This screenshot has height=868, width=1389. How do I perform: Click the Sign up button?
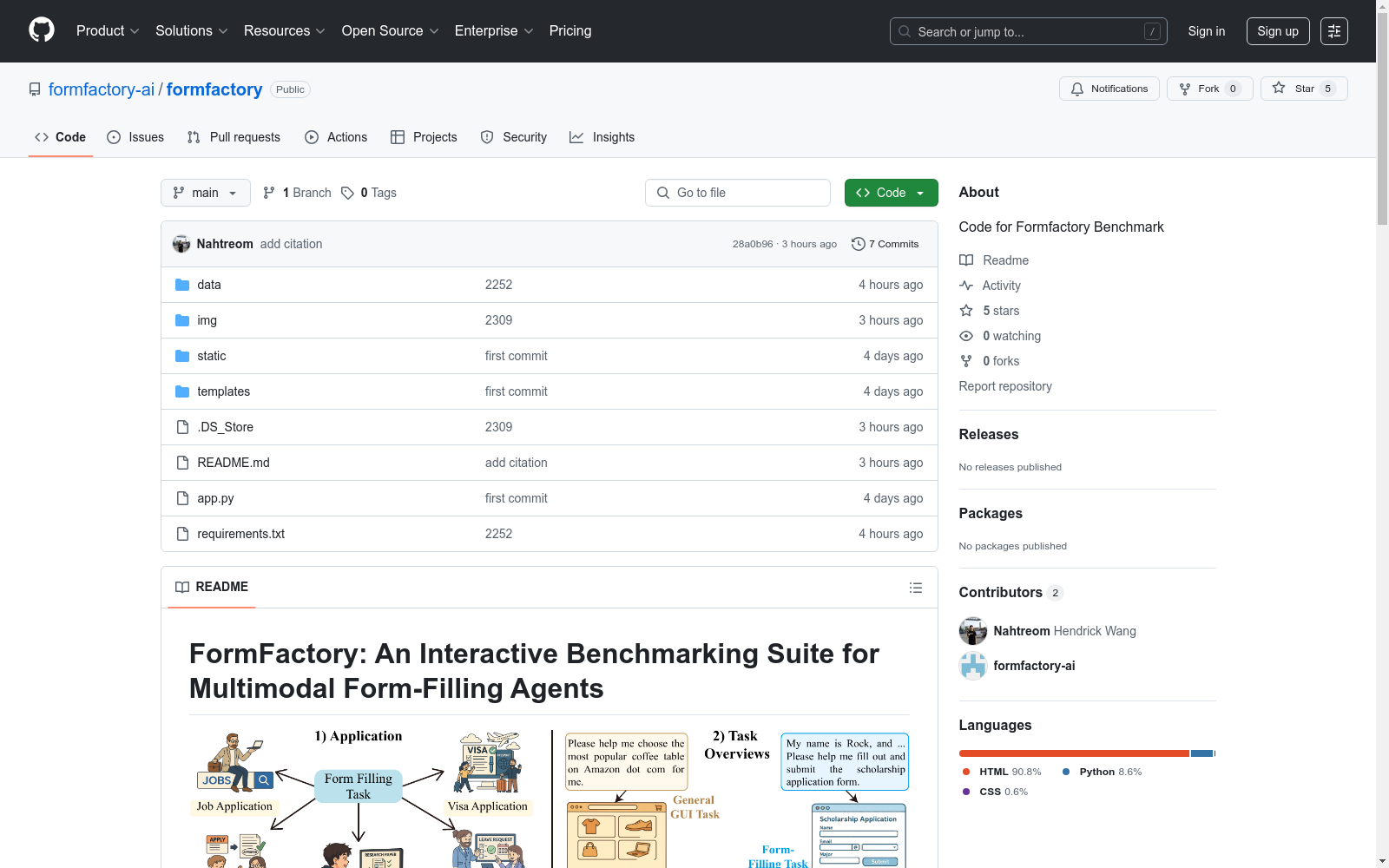coord(1278,31)
